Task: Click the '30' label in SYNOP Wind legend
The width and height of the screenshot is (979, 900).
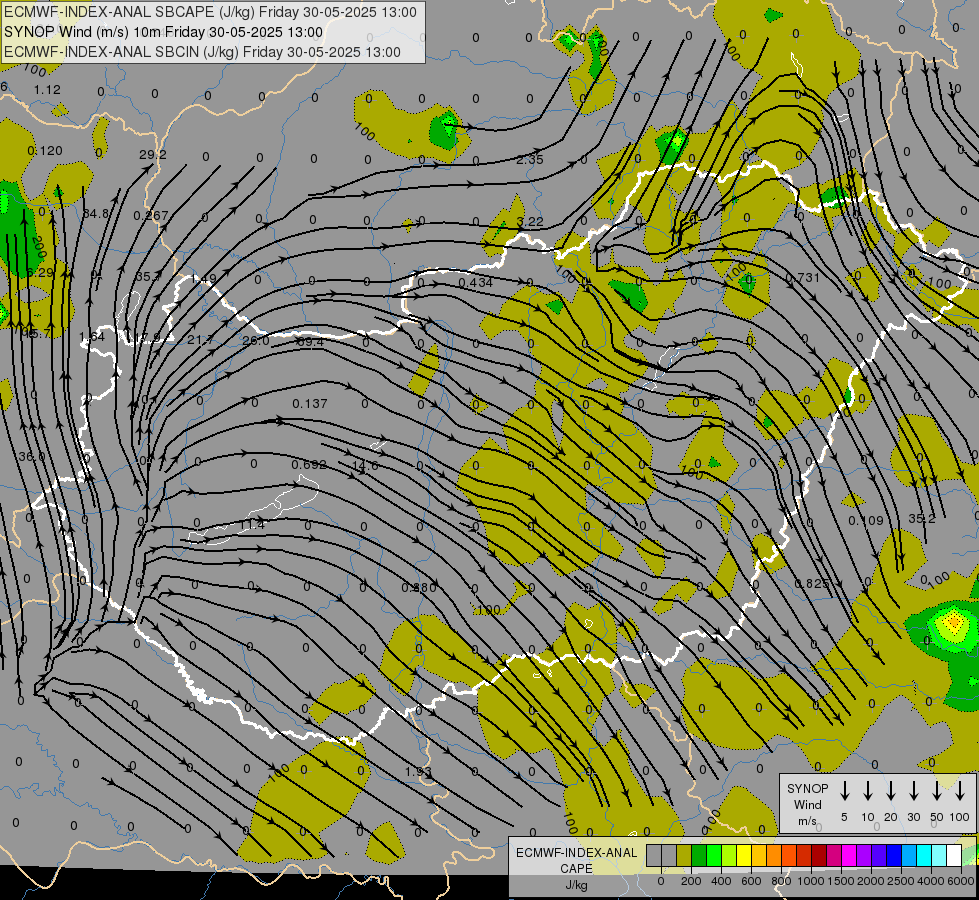Action: click(x=913, y=817)
